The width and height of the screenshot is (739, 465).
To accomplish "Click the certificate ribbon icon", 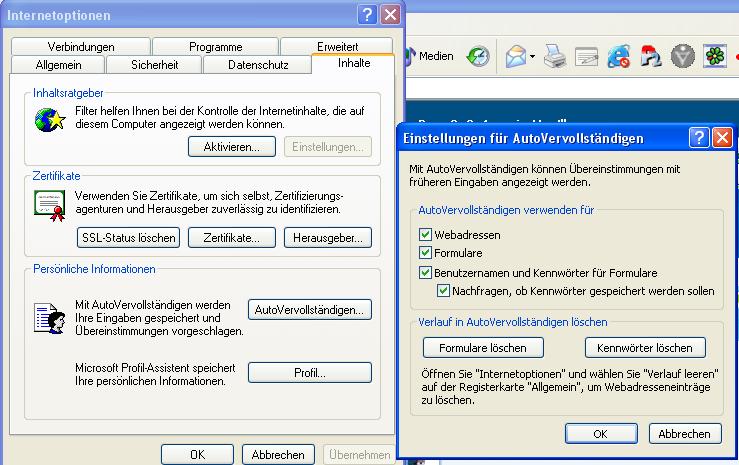I will pyautogui.click(x=49, y=205).
